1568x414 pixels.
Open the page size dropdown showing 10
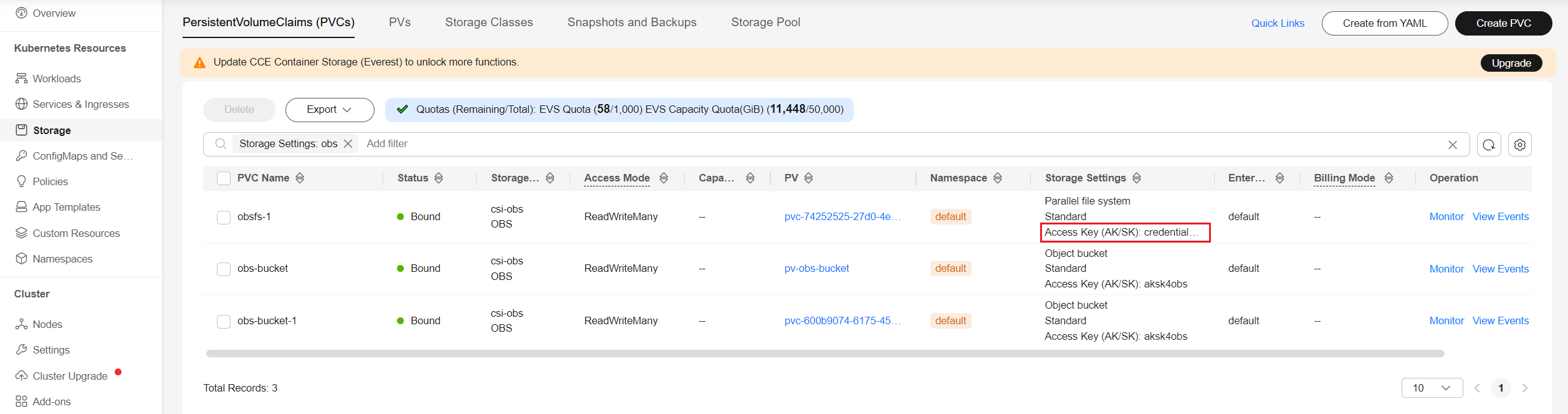1432,388
